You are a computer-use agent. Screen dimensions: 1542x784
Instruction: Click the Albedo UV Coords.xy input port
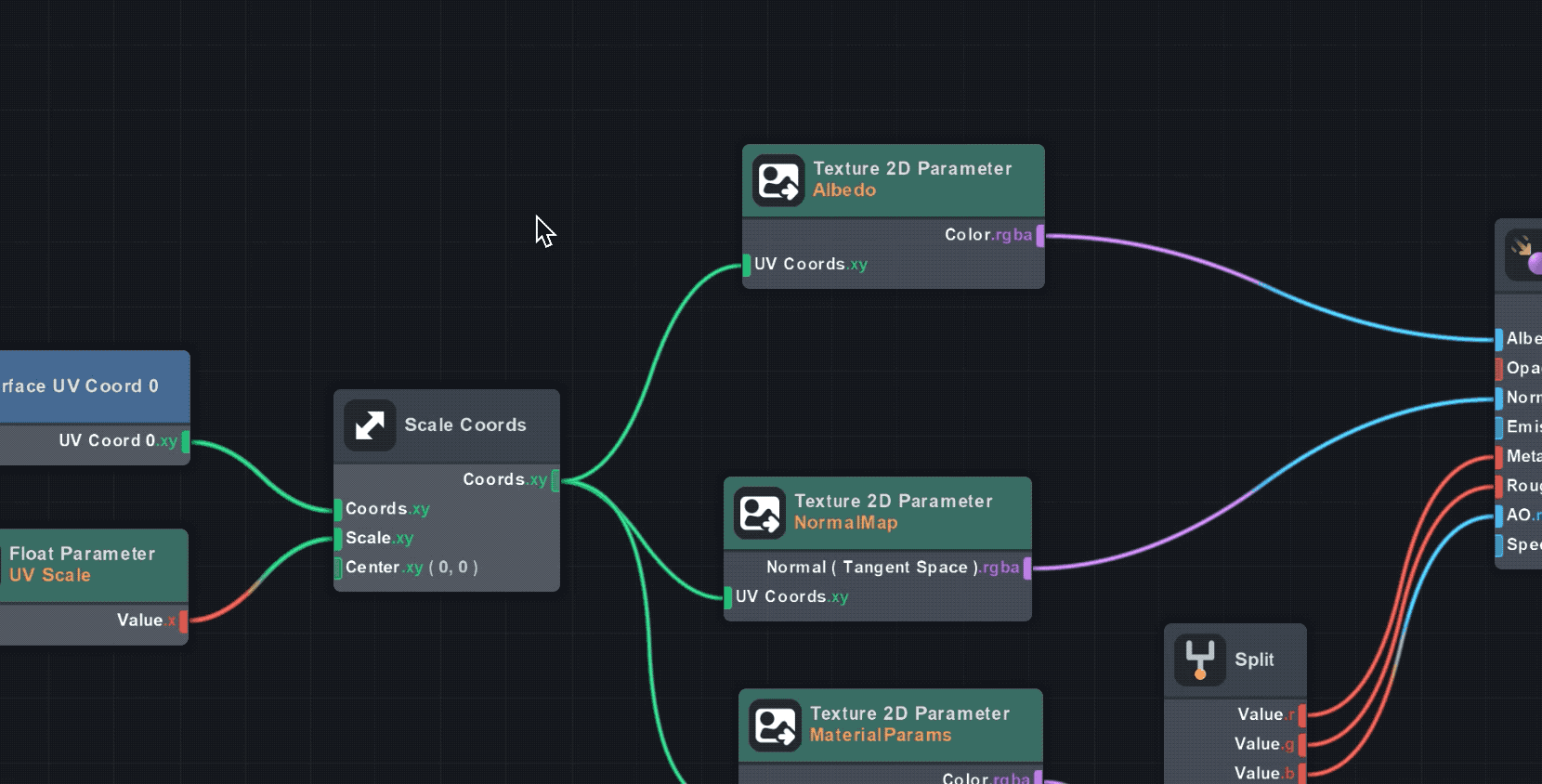747,265
